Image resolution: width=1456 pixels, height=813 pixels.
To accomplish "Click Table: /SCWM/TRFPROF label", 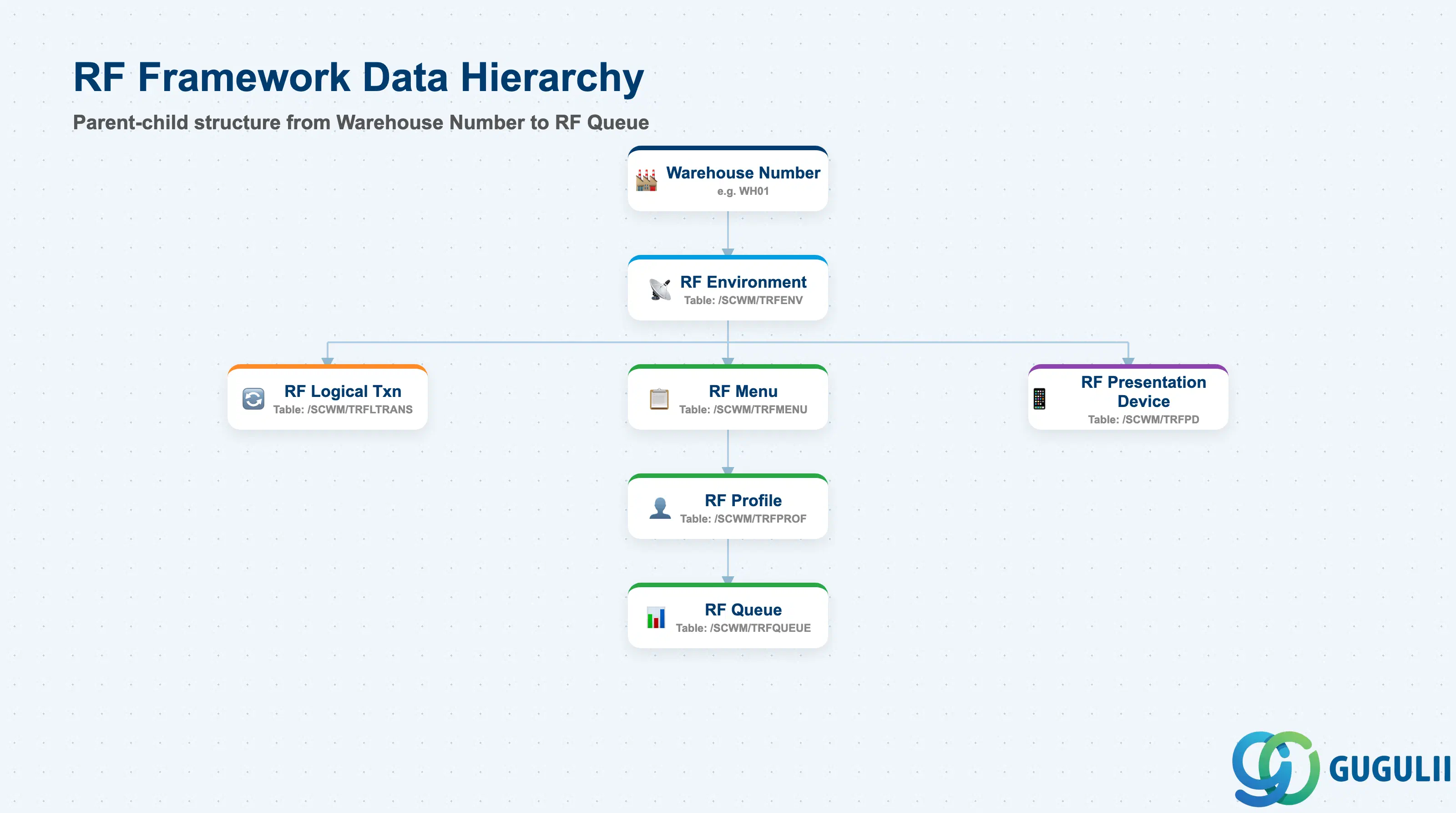I will click(743, 518).
